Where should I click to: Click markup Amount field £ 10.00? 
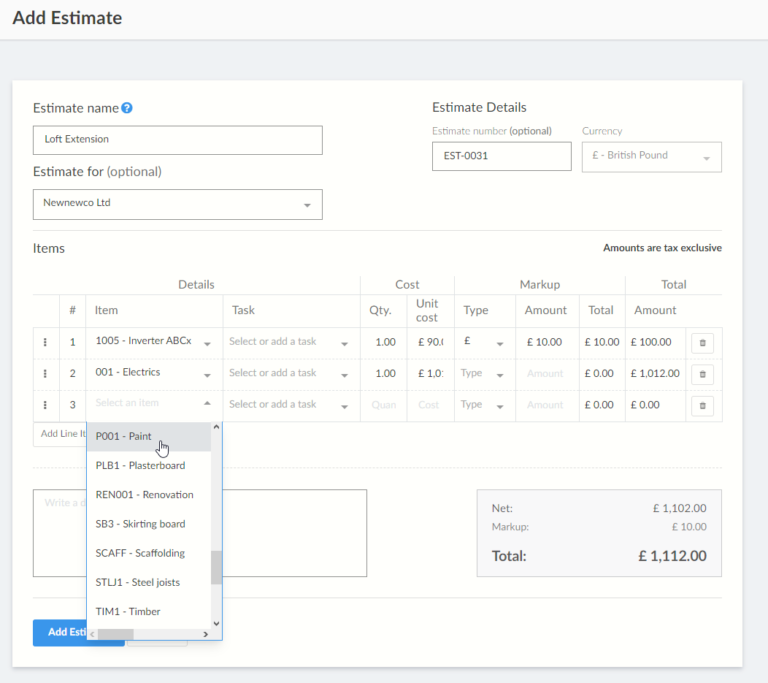pyautogui.click(x=547, y=342)
